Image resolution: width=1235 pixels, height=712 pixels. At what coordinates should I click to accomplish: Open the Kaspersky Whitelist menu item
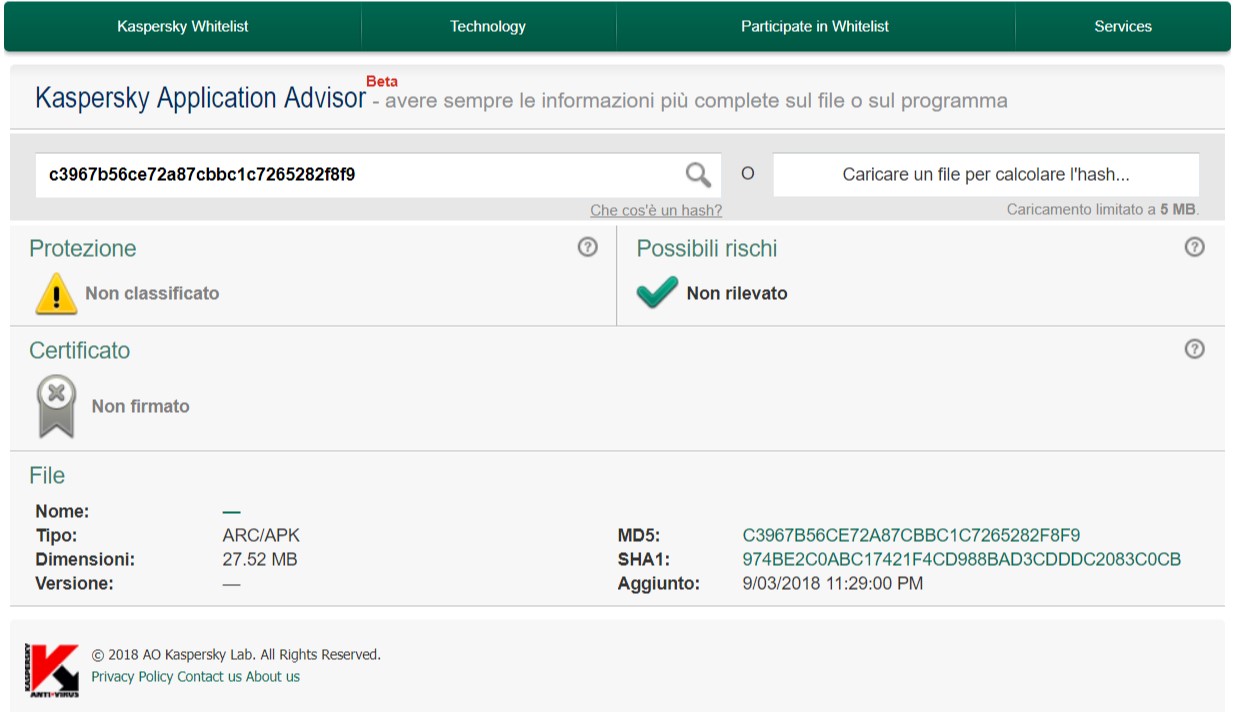pyautogui.click(x=183, y=27)
